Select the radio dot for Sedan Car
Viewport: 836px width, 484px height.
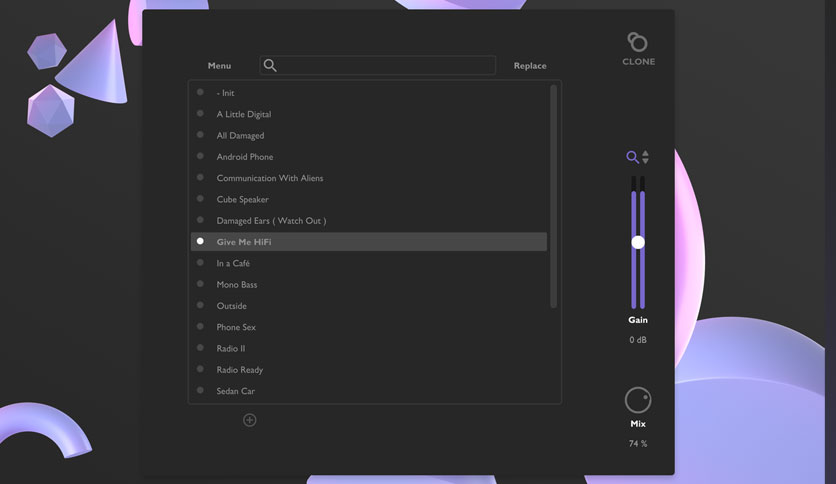pyautogui.click(x=200, y=391)
